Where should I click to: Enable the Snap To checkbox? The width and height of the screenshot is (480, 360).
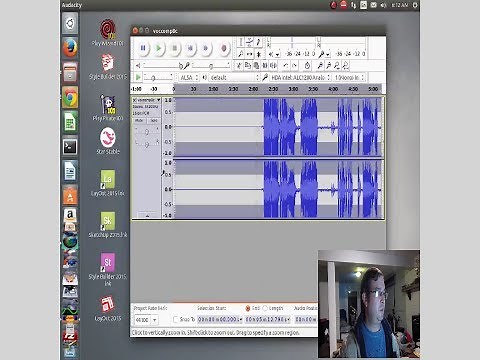click(176, 319)
